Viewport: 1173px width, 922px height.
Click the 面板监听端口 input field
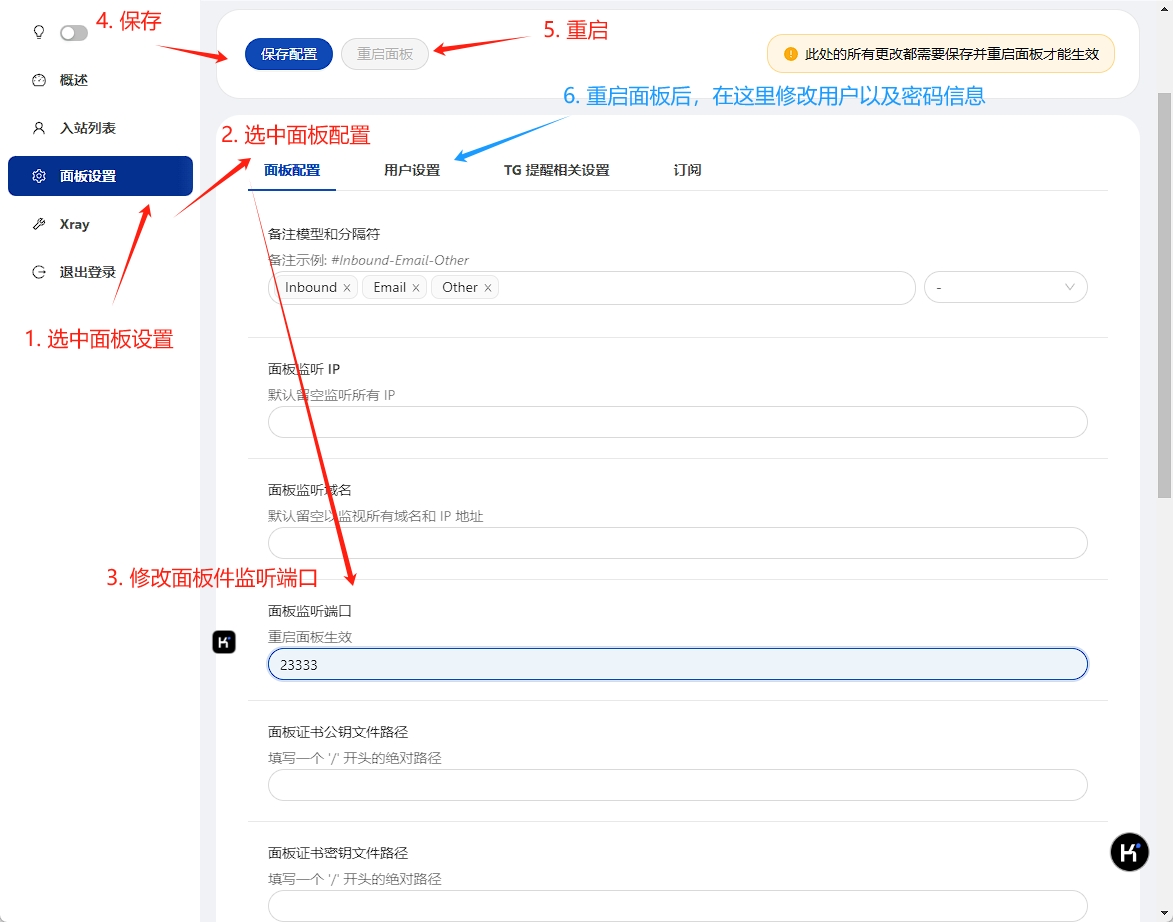pos(677,664)
